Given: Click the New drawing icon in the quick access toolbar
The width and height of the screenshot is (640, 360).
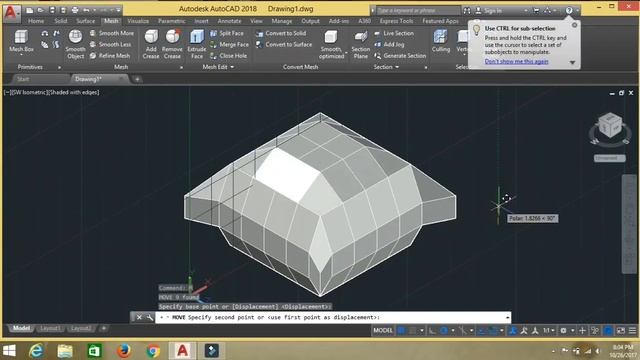Looking at the screenshot, I should [x=29, y=10].
